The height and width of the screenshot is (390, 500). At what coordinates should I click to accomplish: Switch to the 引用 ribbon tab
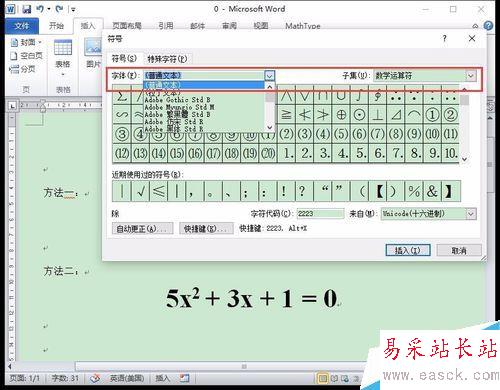pos(166,26)
